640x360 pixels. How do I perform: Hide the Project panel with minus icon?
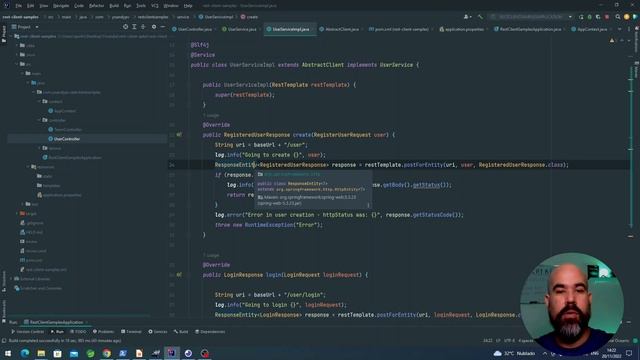click(x=162, y=27)
